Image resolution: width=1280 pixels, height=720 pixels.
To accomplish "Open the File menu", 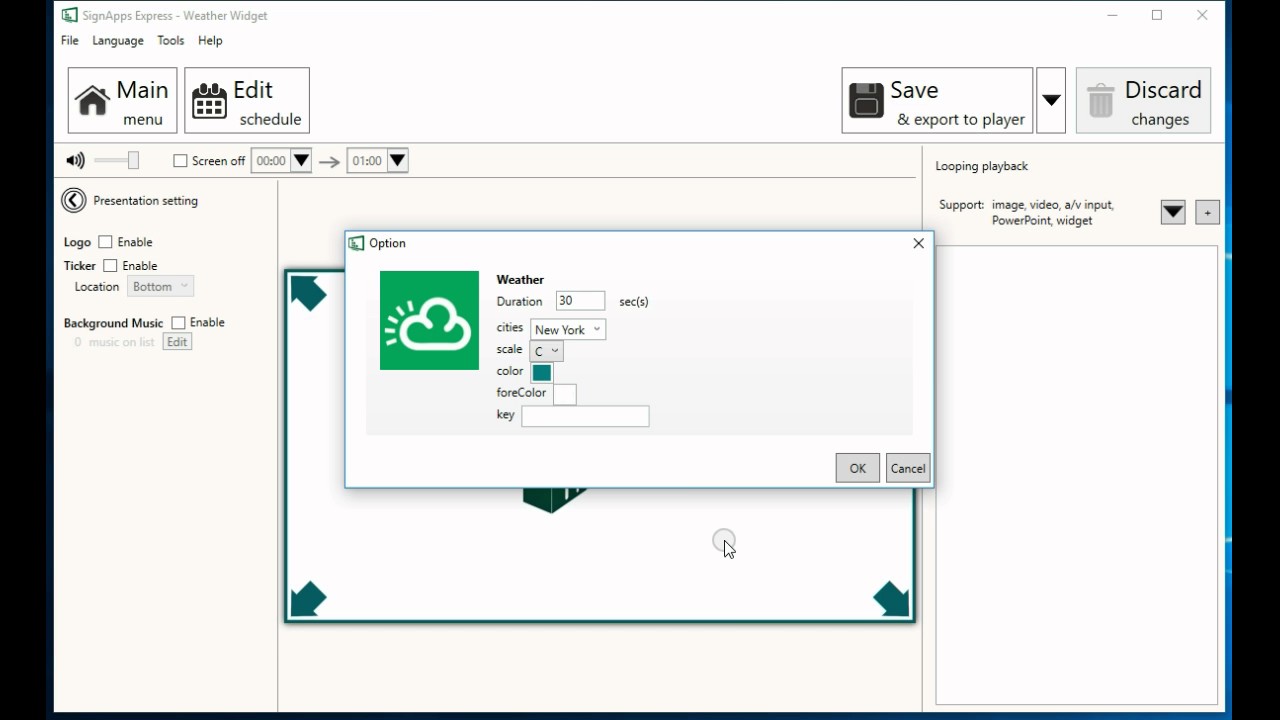I will click(70, 40).
